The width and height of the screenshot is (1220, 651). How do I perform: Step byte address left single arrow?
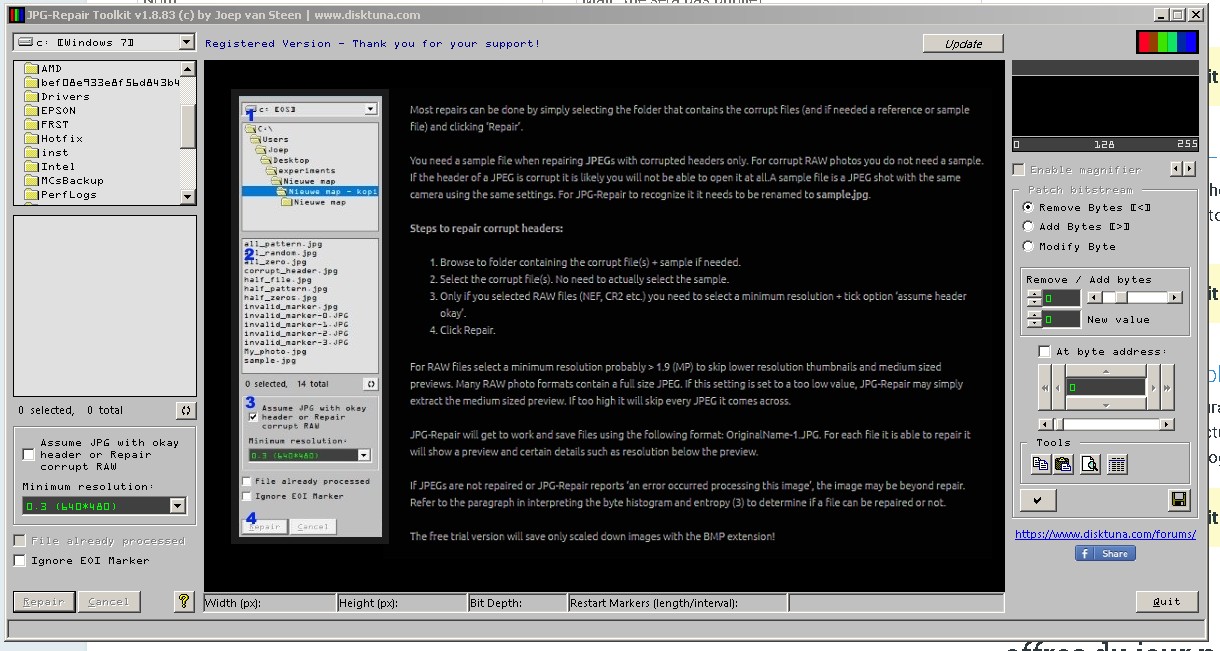(1058, 387)
